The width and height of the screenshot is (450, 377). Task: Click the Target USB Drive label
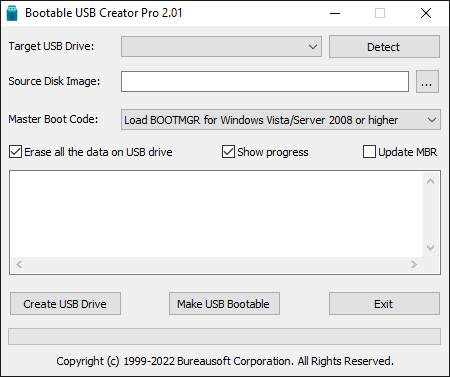(51, 46)
